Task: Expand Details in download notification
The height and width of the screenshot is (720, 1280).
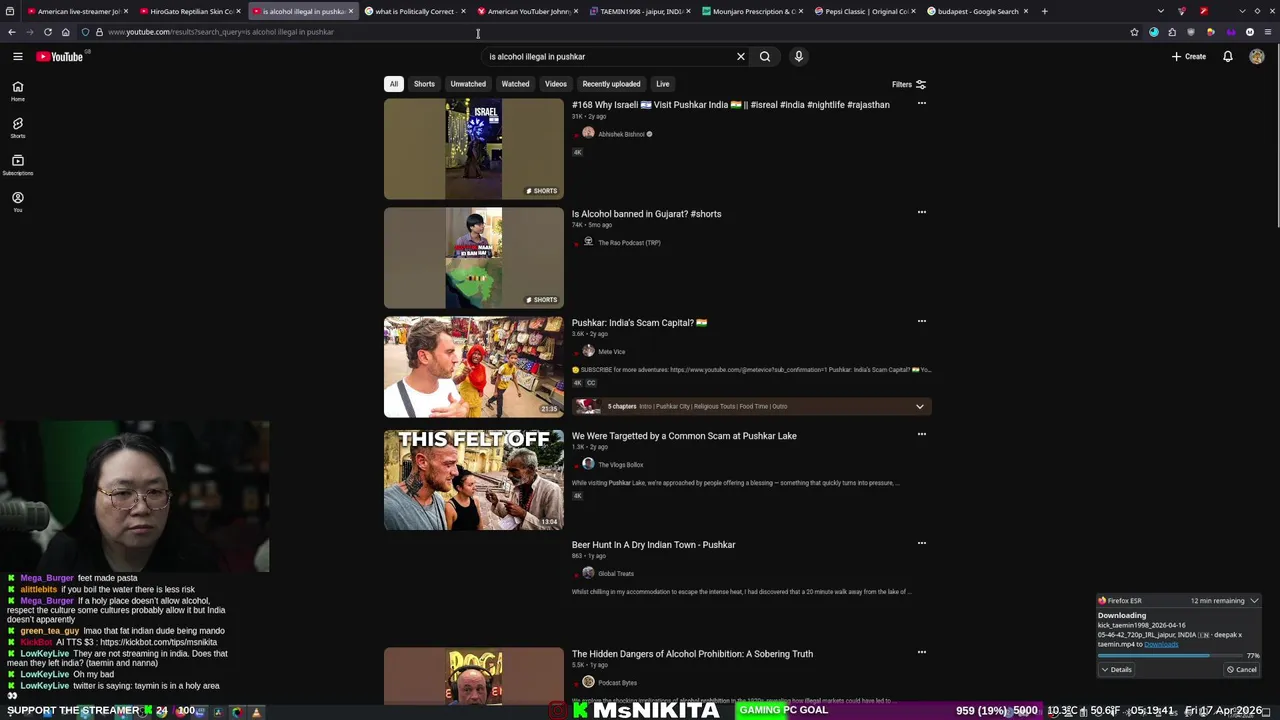Action: 1116,670
